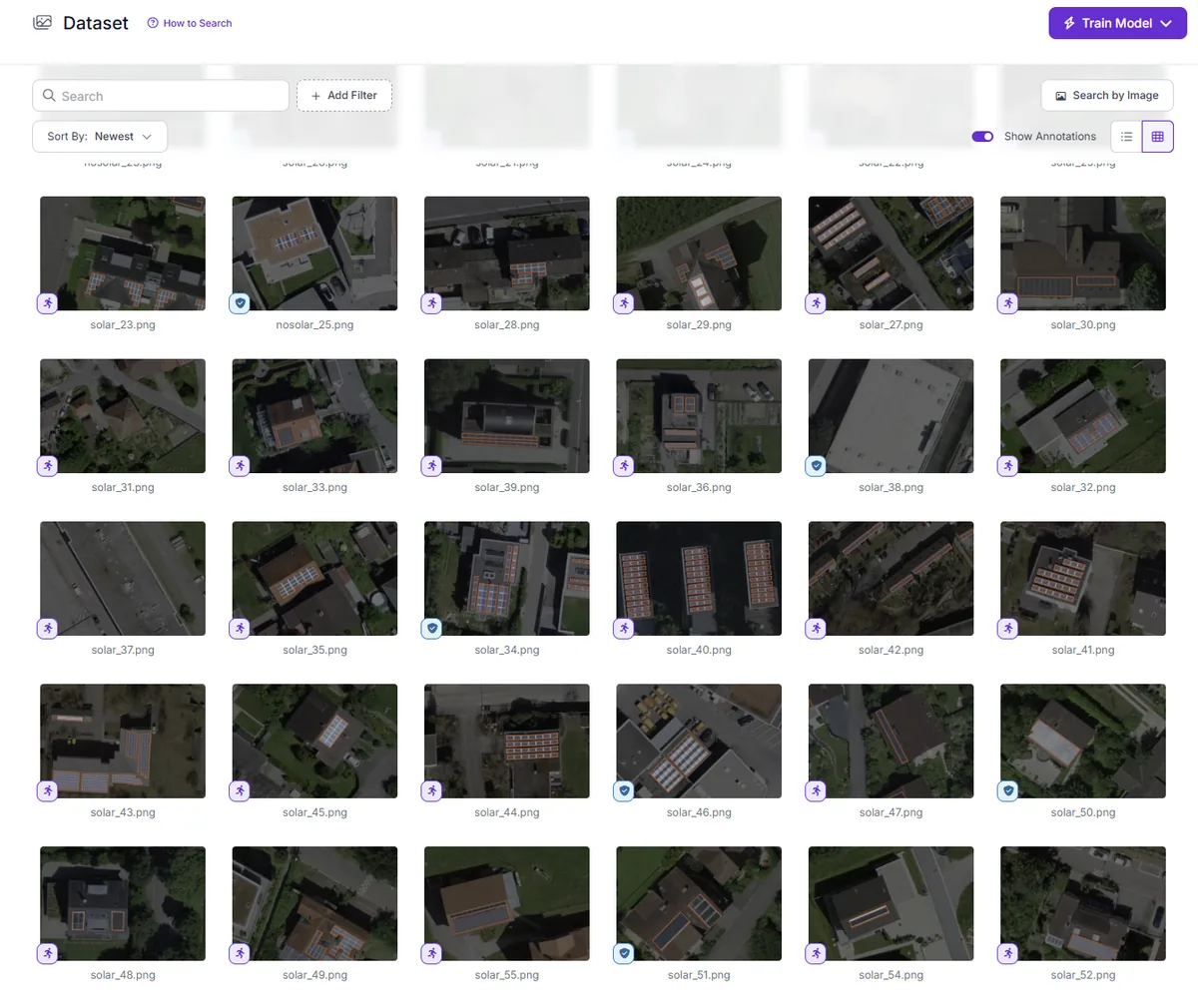Open the Sort By Newest dropdown
Image resolution: width=1198 pixels, height=1008 pixels.
tap(100, 137)
